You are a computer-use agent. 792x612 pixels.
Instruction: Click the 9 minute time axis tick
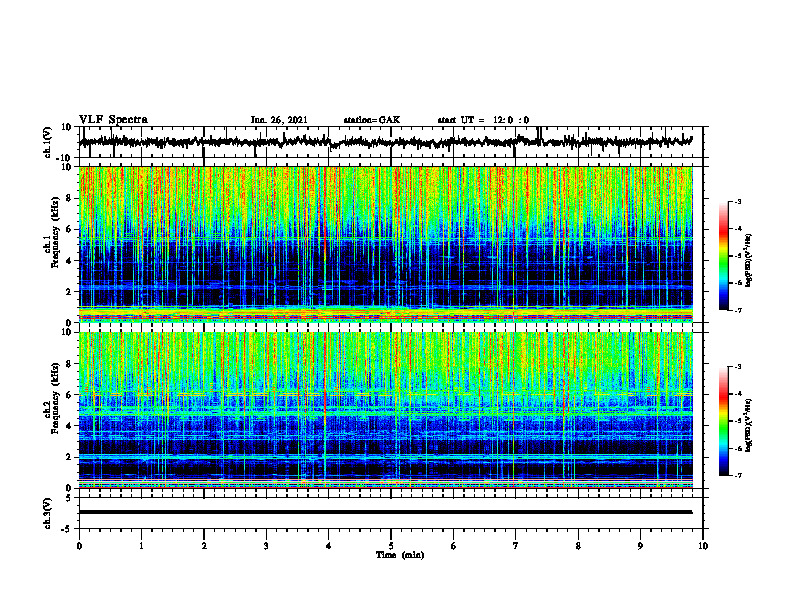pyautogui.click(x=640, y=546)
